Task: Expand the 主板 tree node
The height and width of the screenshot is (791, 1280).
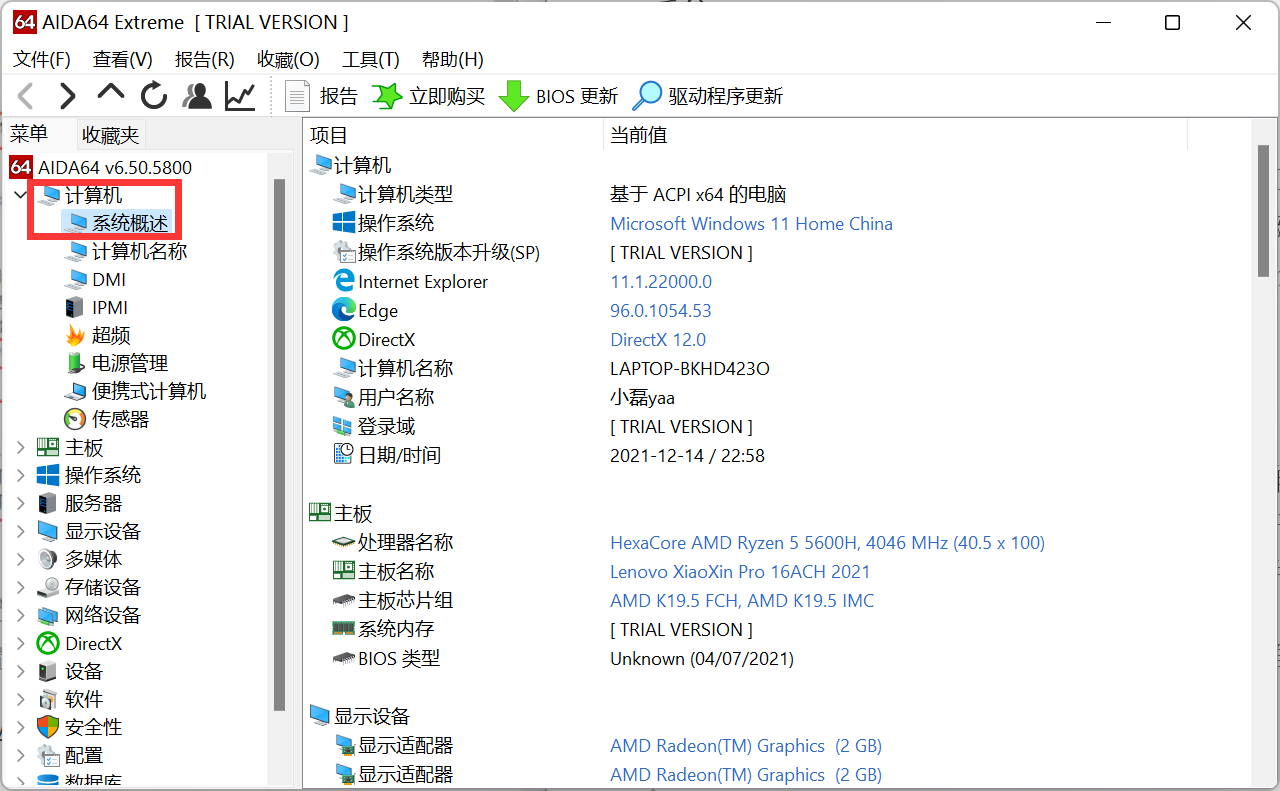Action: pyautogui.click(x=21, y=448)
